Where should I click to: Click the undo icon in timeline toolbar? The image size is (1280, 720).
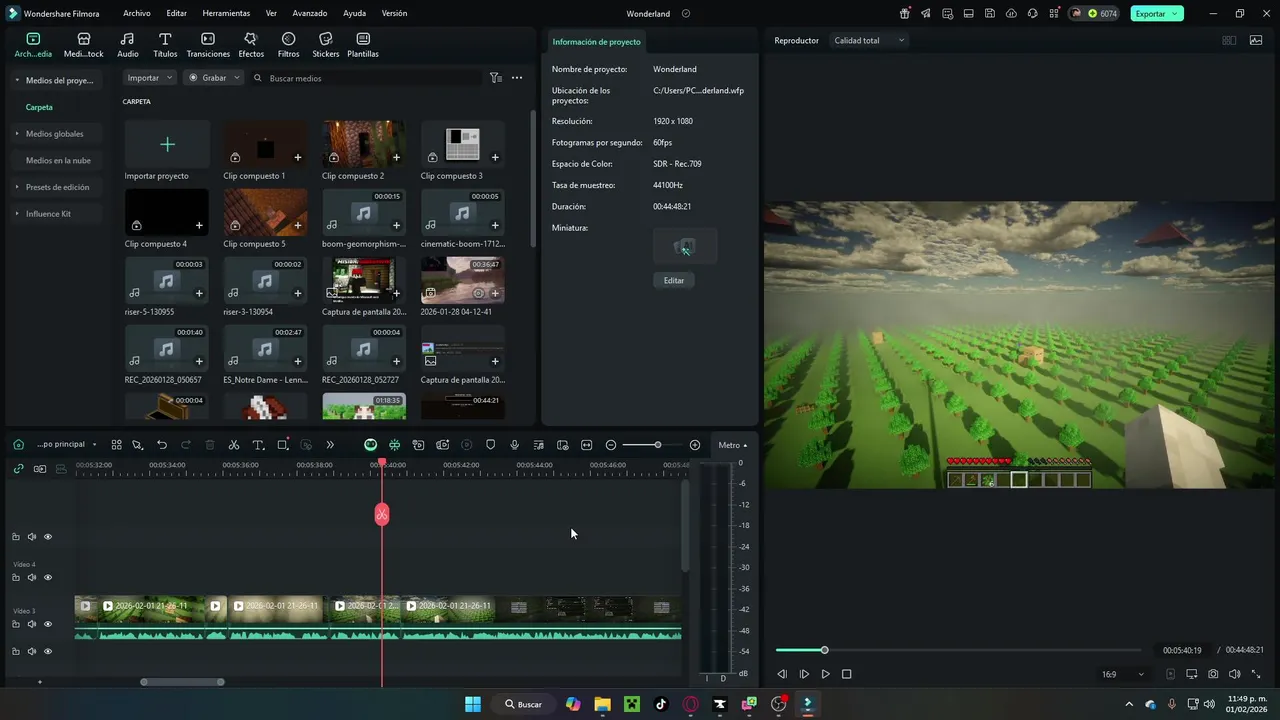click(x=162, y=445)
